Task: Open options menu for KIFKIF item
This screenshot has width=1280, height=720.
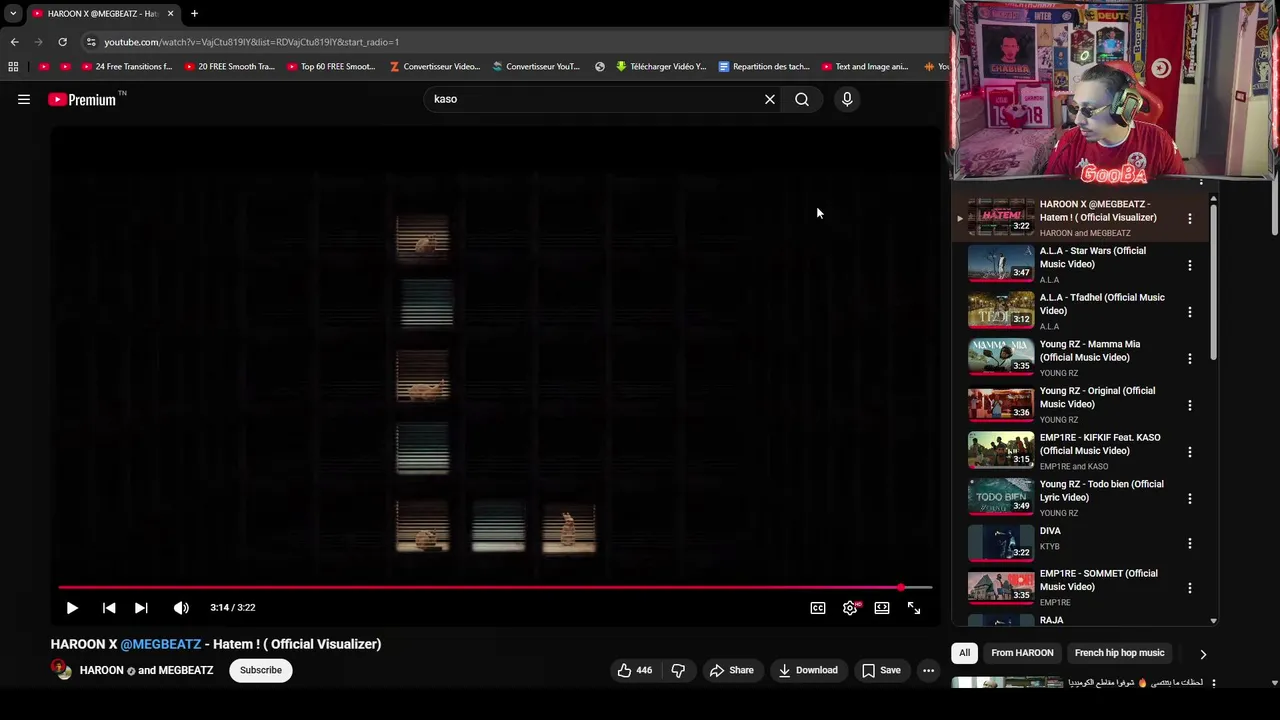Action: tap(1189, 451)
